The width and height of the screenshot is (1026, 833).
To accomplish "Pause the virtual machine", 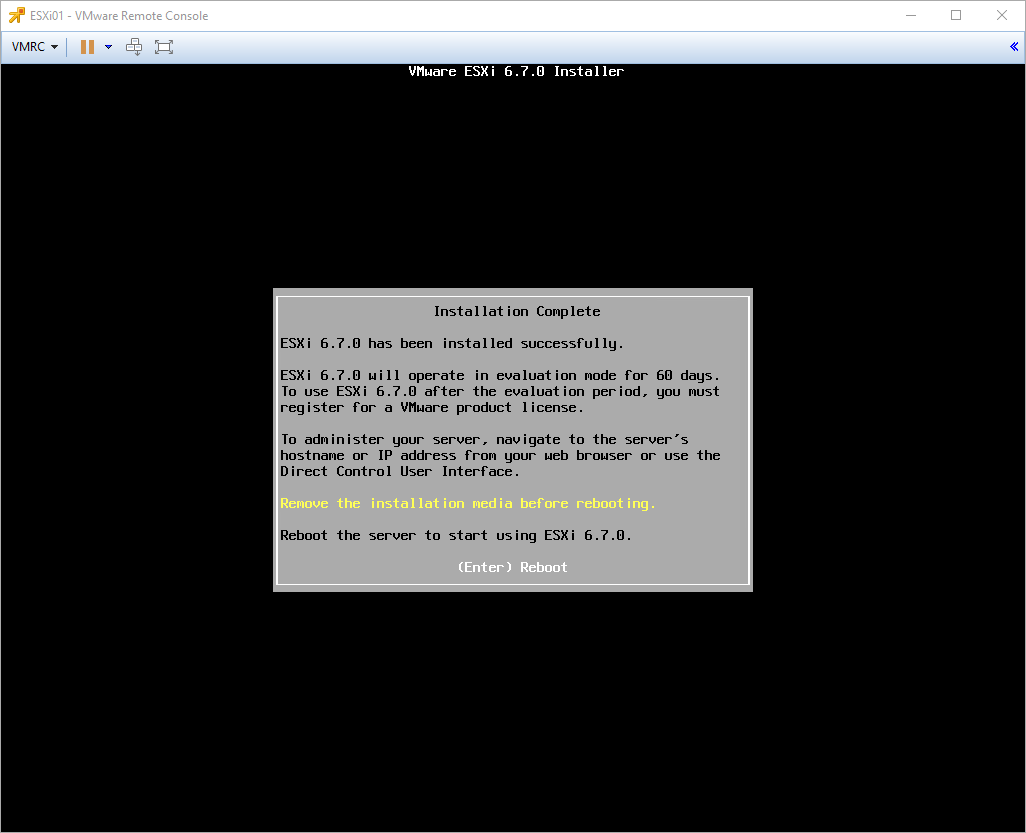I will [87, 46].
